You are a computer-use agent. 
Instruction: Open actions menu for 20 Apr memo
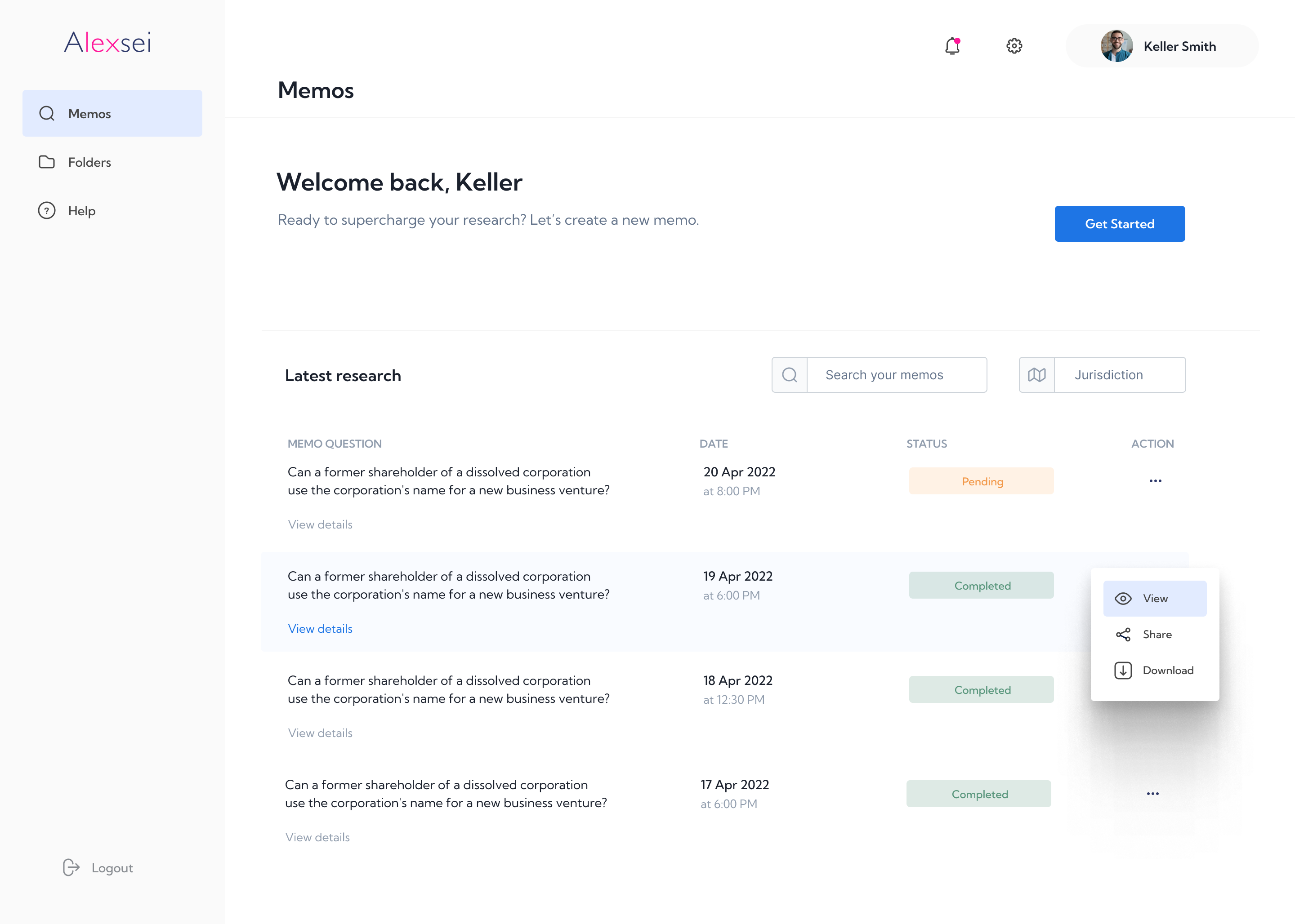tap(1155, 481)
